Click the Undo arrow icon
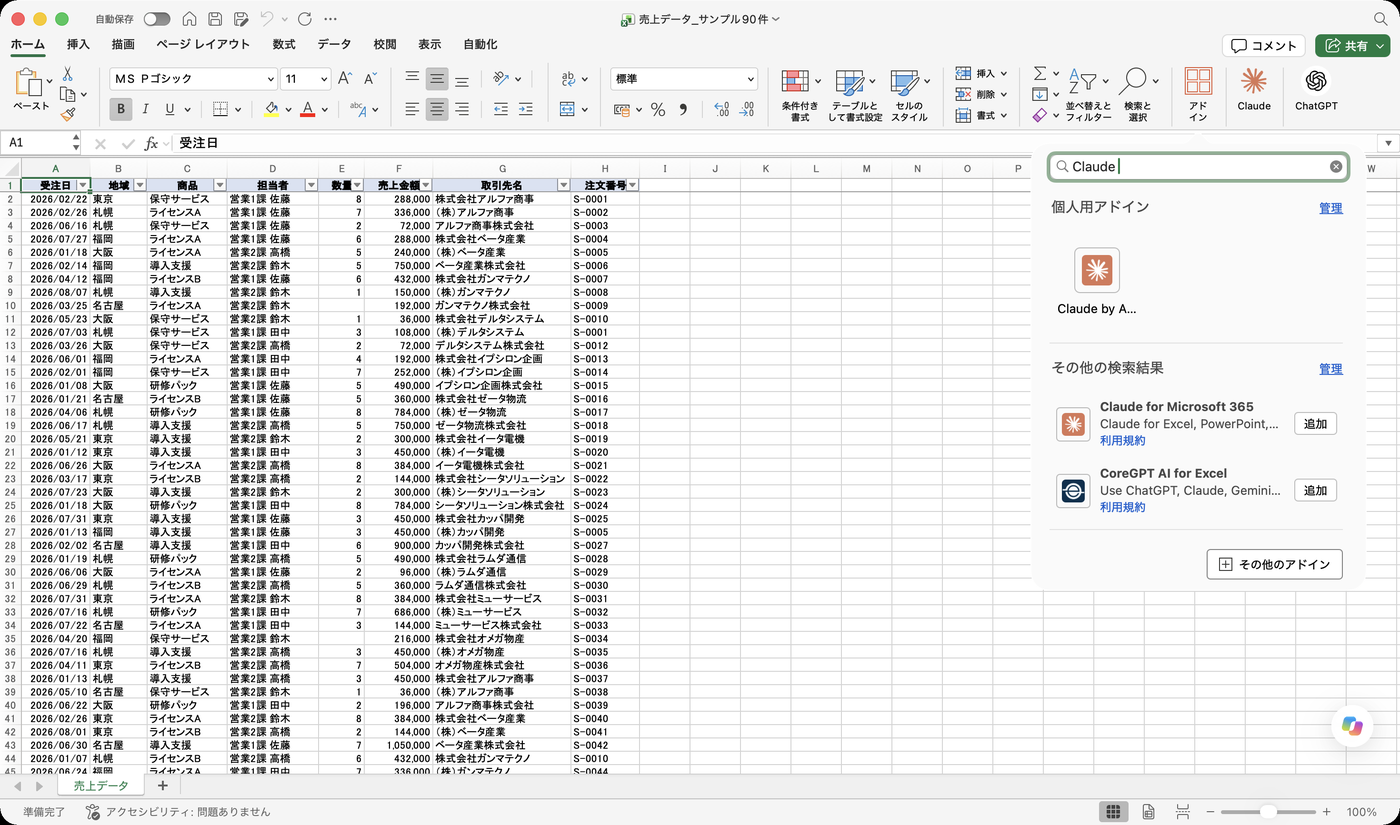Viewport: 1400px width, 825px height. [266, 19]
